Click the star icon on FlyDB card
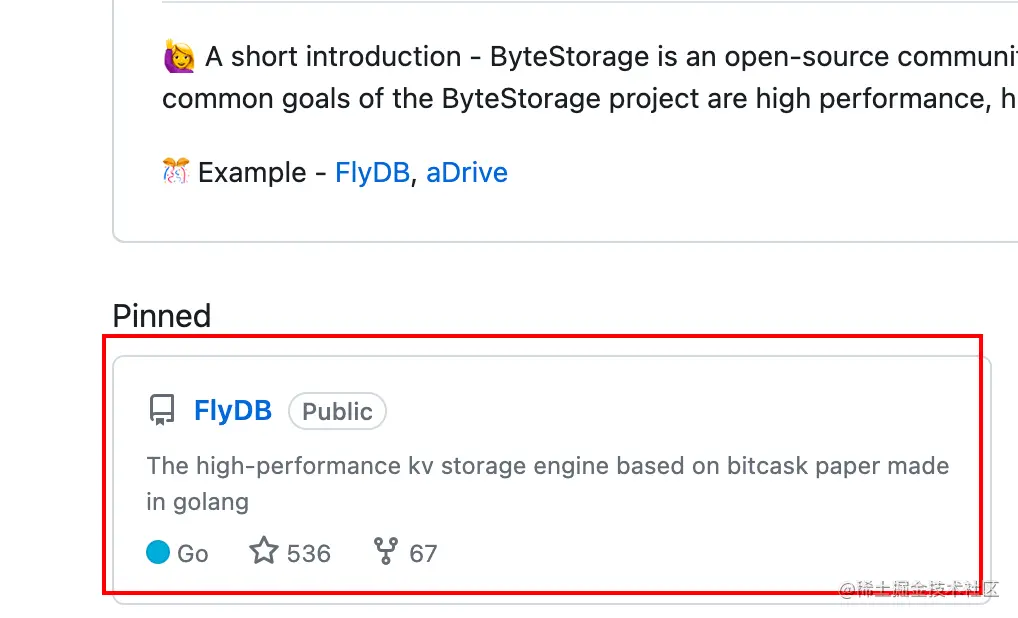 point(263,552)
